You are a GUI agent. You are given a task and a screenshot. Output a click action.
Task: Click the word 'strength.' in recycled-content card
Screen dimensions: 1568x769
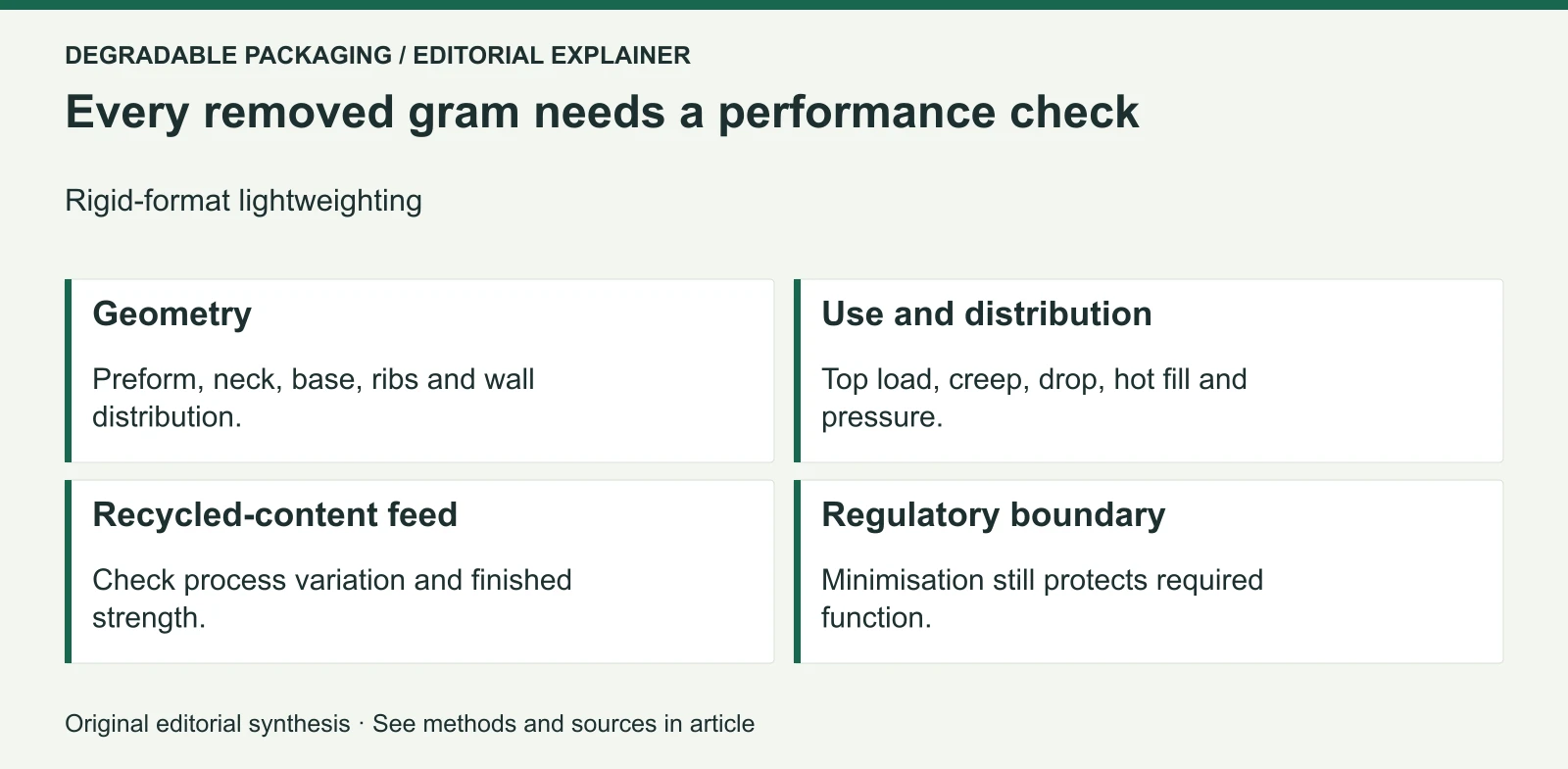(149, 618)
